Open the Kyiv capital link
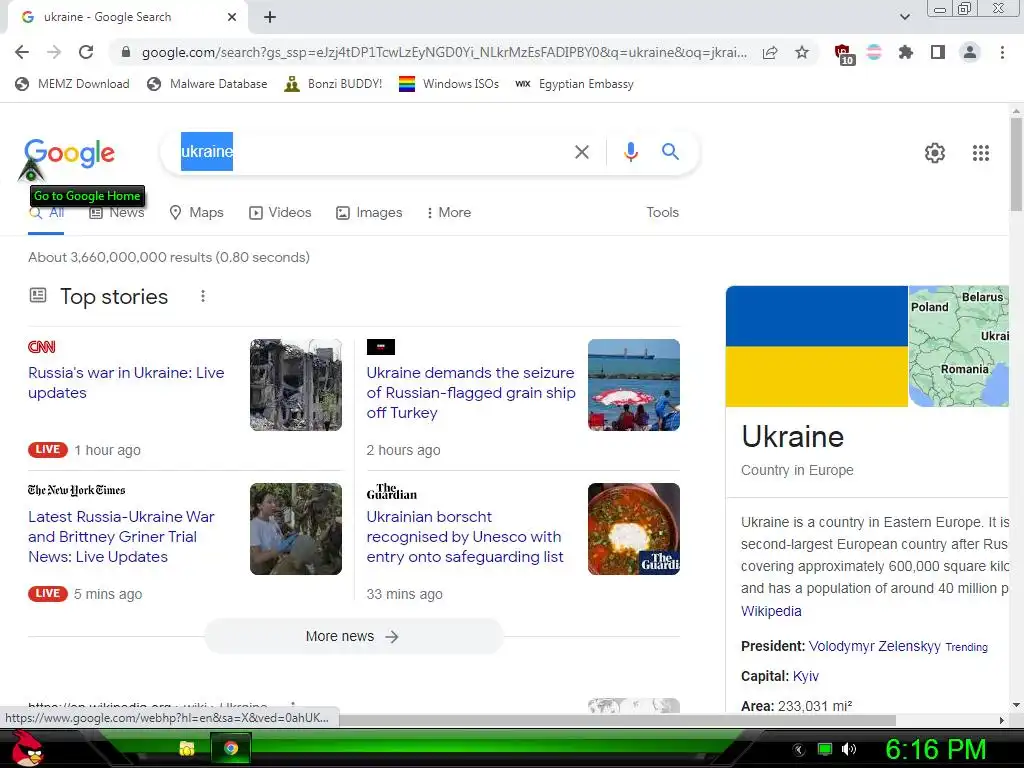 click(x=805, y=676)
